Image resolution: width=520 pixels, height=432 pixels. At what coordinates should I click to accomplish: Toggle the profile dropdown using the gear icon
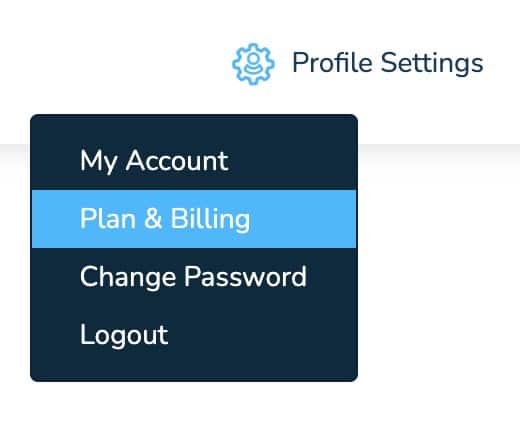[253, 64]
